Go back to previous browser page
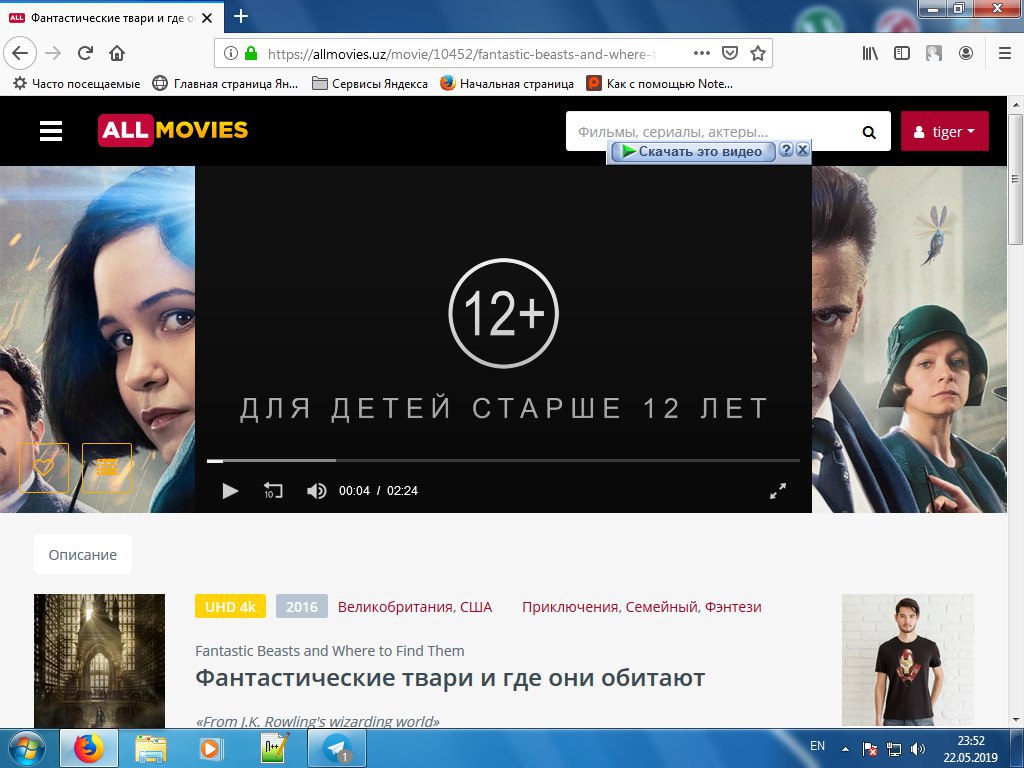The image size is (1024, 768). click(x=20, y=53)
